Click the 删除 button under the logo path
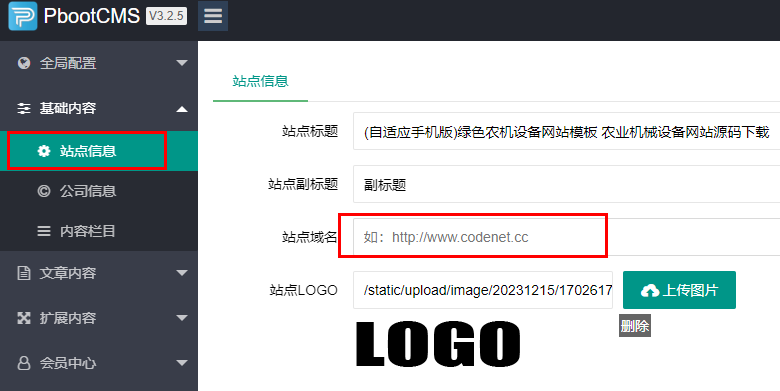 click(635, 326)
